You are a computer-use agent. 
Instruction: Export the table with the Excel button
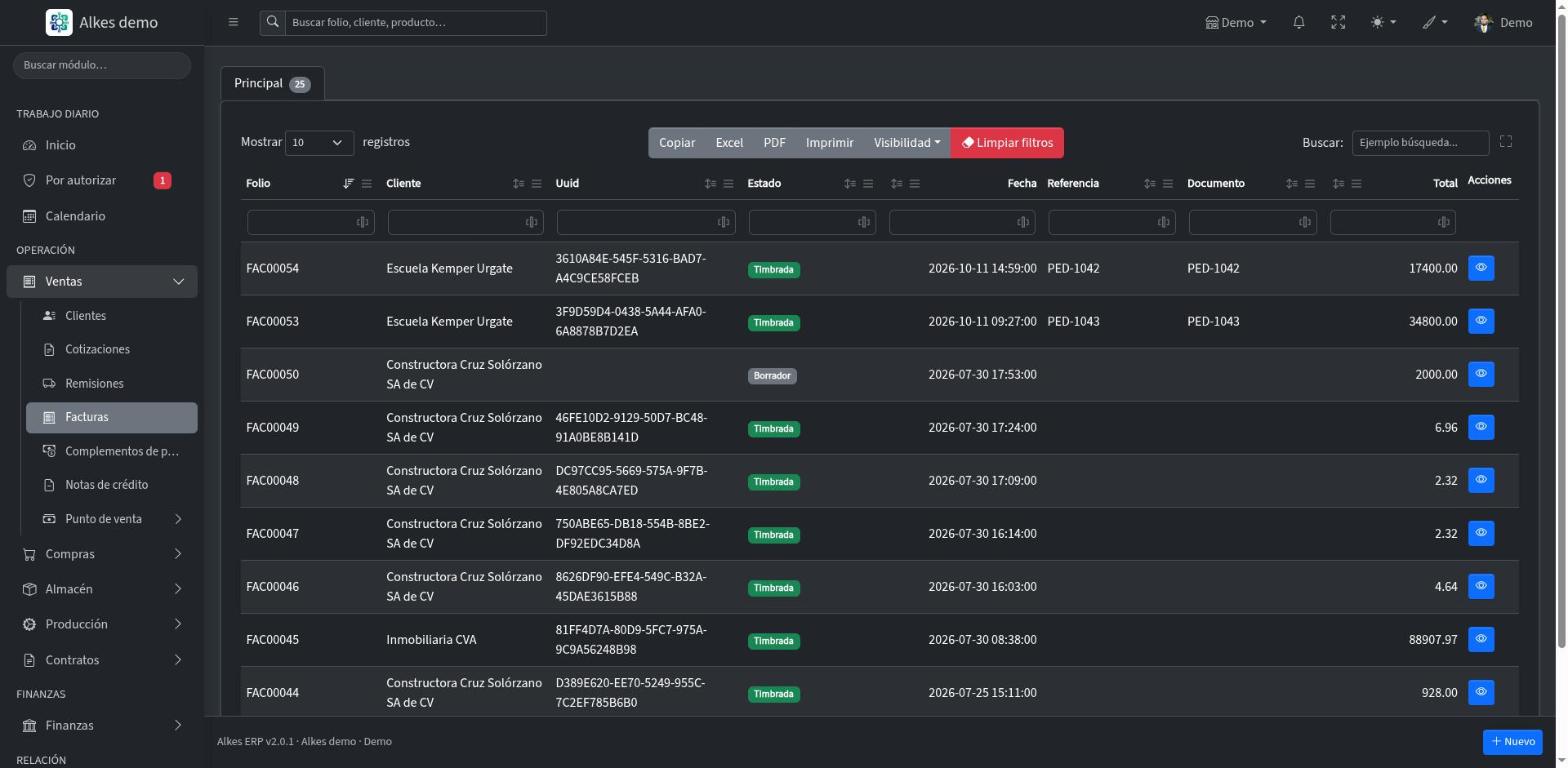coord(729,143)
